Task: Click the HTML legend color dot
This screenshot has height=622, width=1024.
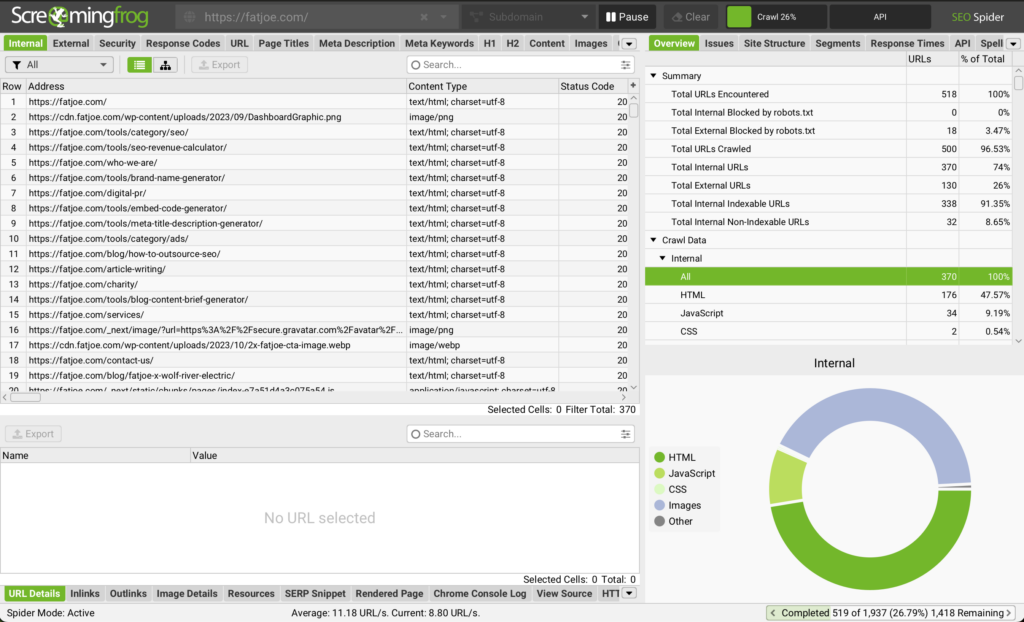Action: click(660, 457)
